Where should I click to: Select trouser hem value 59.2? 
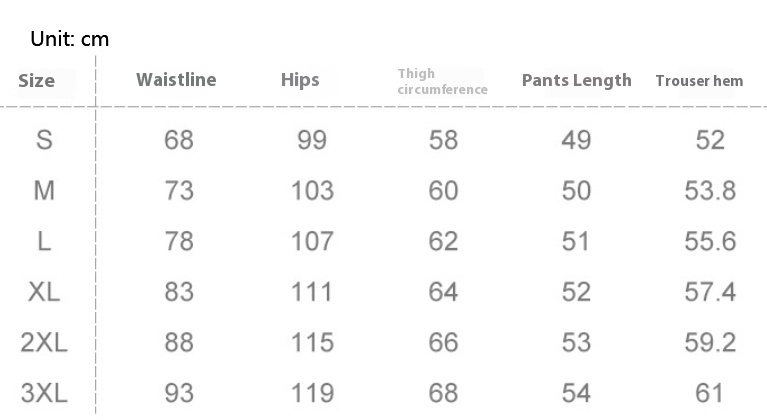(710, 342)
